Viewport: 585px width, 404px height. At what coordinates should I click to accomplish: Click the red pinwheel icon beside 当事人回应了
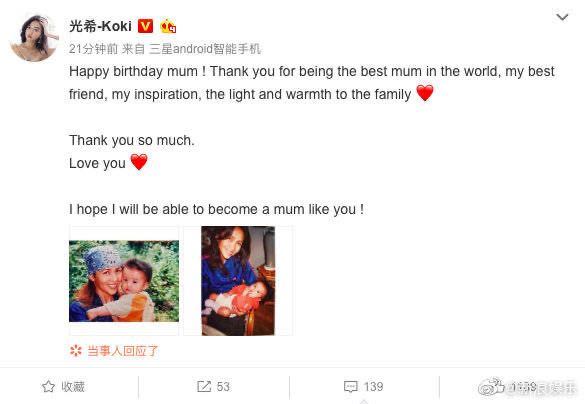point(76,351)
